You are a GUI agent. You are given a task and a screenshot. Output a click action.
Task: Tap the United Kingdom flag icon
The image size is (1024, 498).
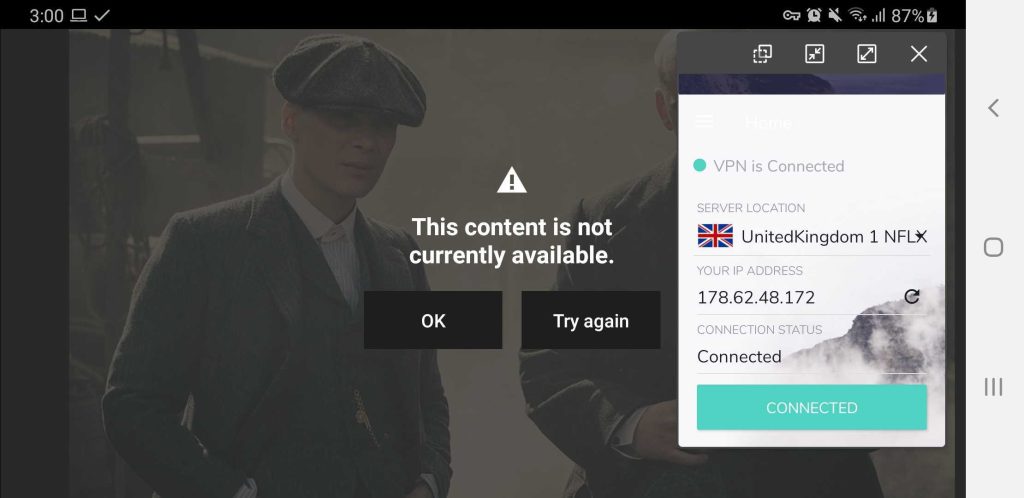(715, 236)
